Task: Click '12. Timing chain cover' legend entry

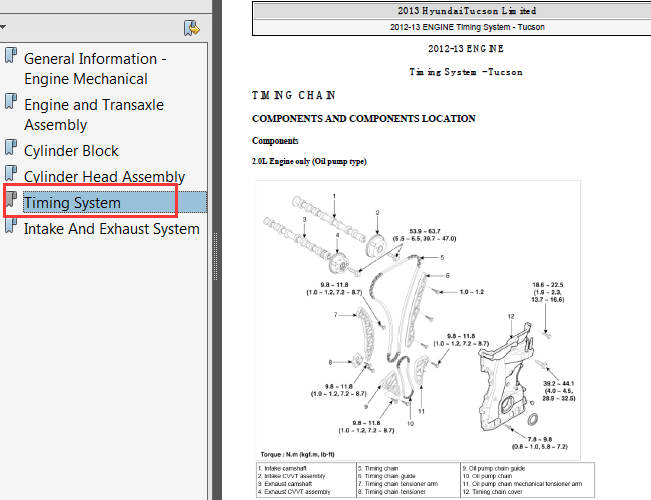Action: 493,492
